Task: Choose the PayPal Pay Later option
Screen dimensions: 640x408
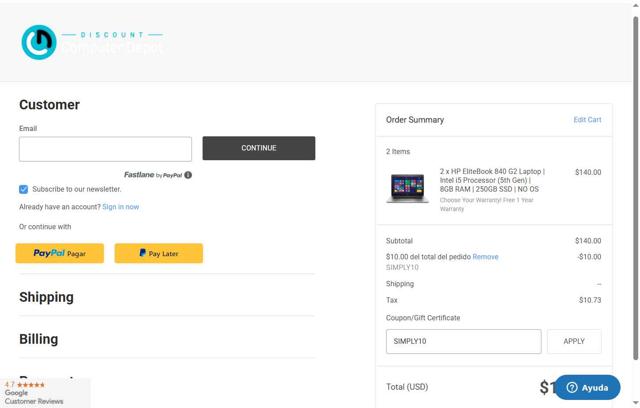Action: 159,254
